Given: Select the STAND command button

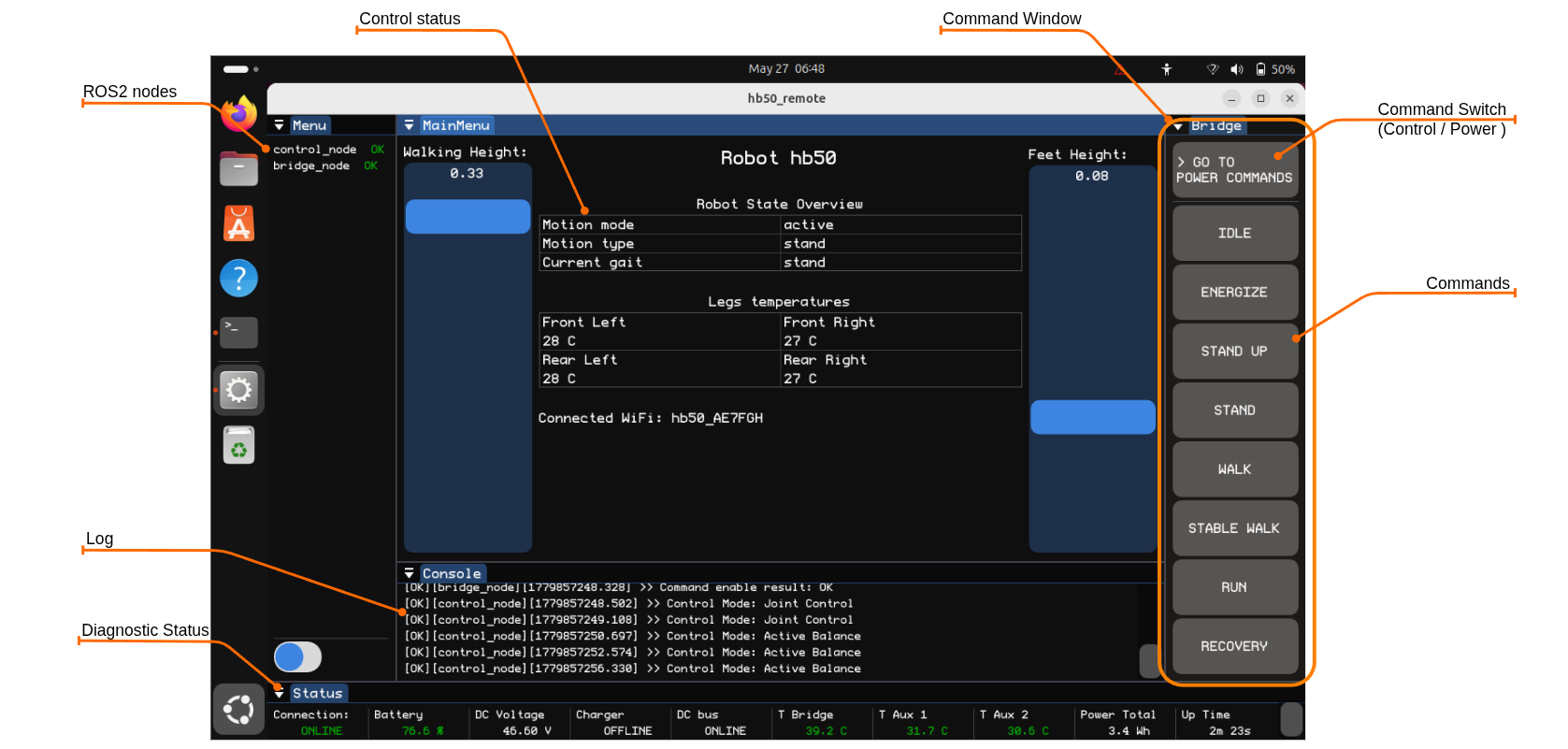Looking at the screenshot, I should coord(1235,410).
